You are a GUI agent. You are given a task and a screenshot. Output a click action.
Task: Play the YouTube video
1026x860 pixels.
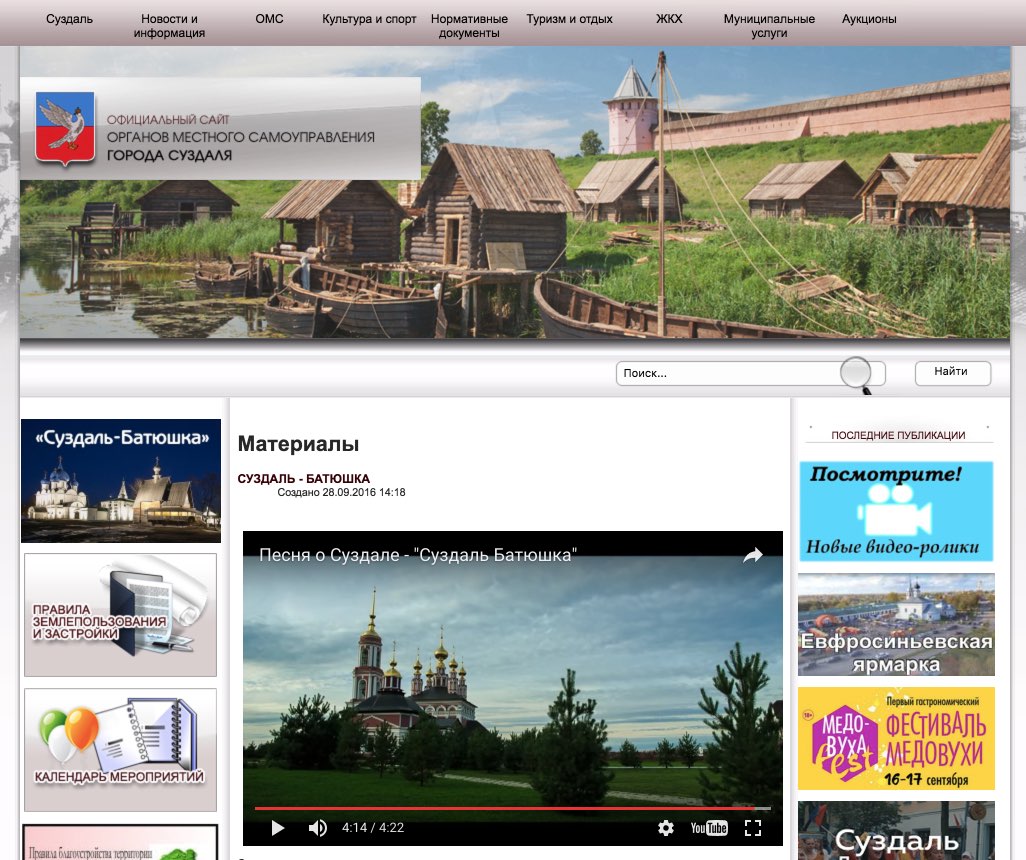[277, 828]
